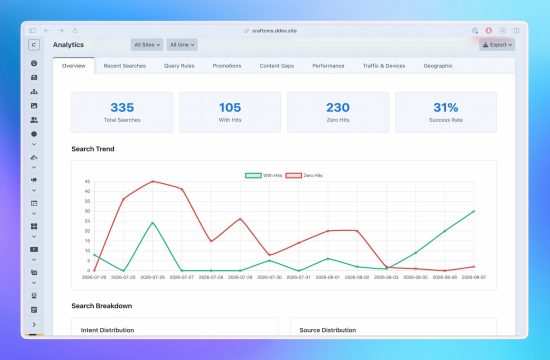Click the four-squares grid icon in sidebar

click(x=34, y=226)
